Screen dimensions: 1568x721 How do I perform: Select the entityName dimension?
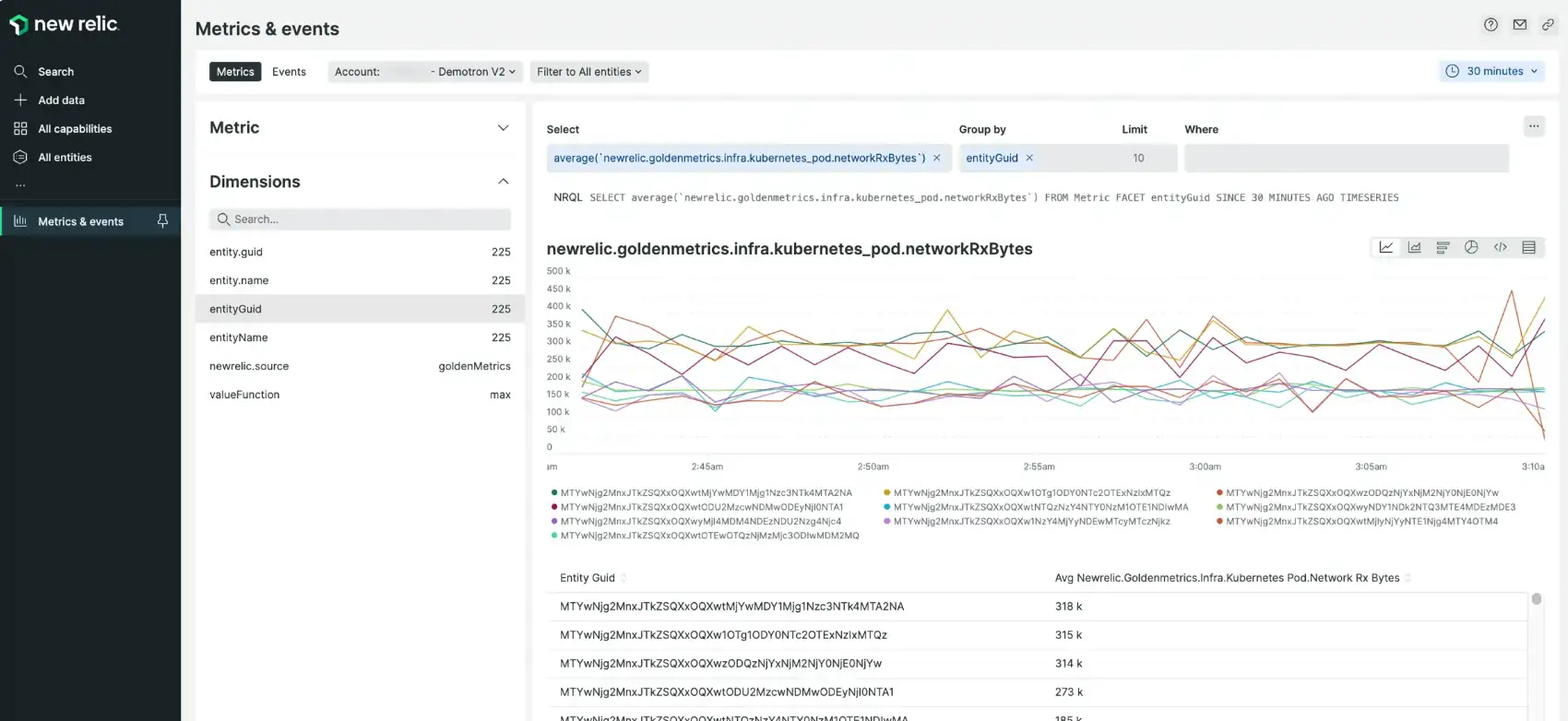(x=360, y=337)
